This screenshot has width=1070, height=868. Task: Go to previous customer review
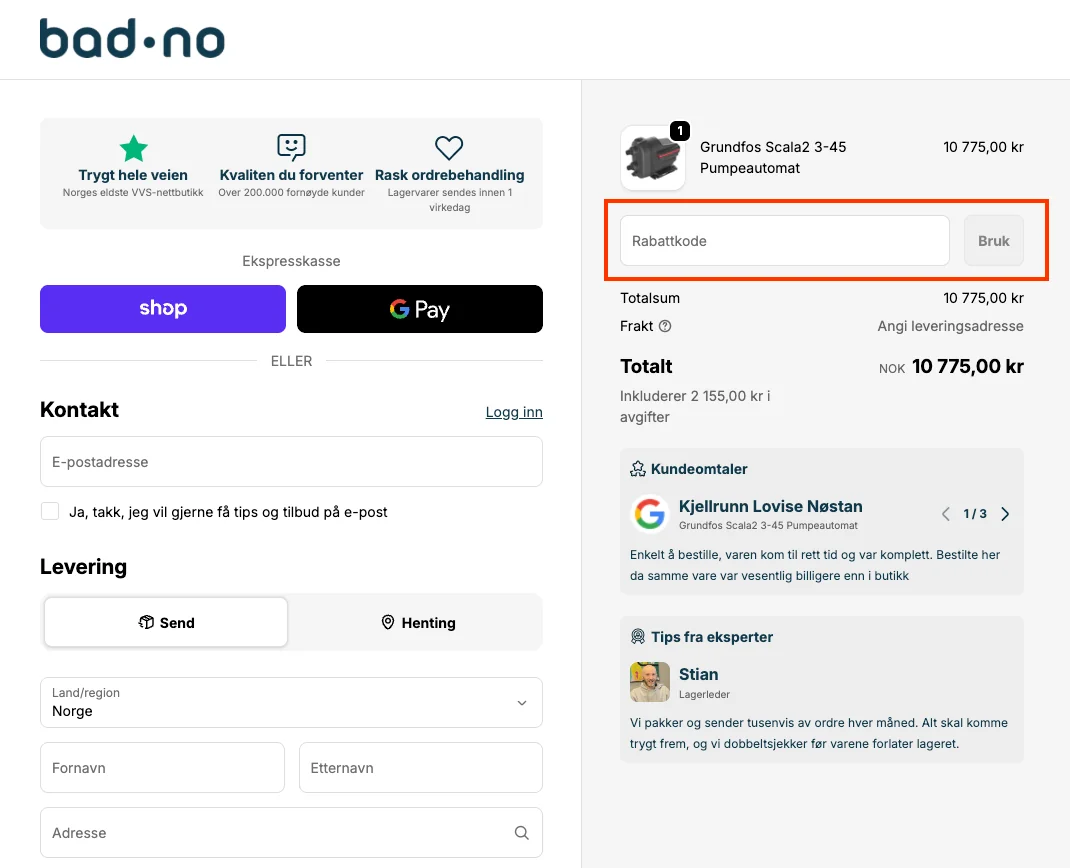[x=946, y=514]
